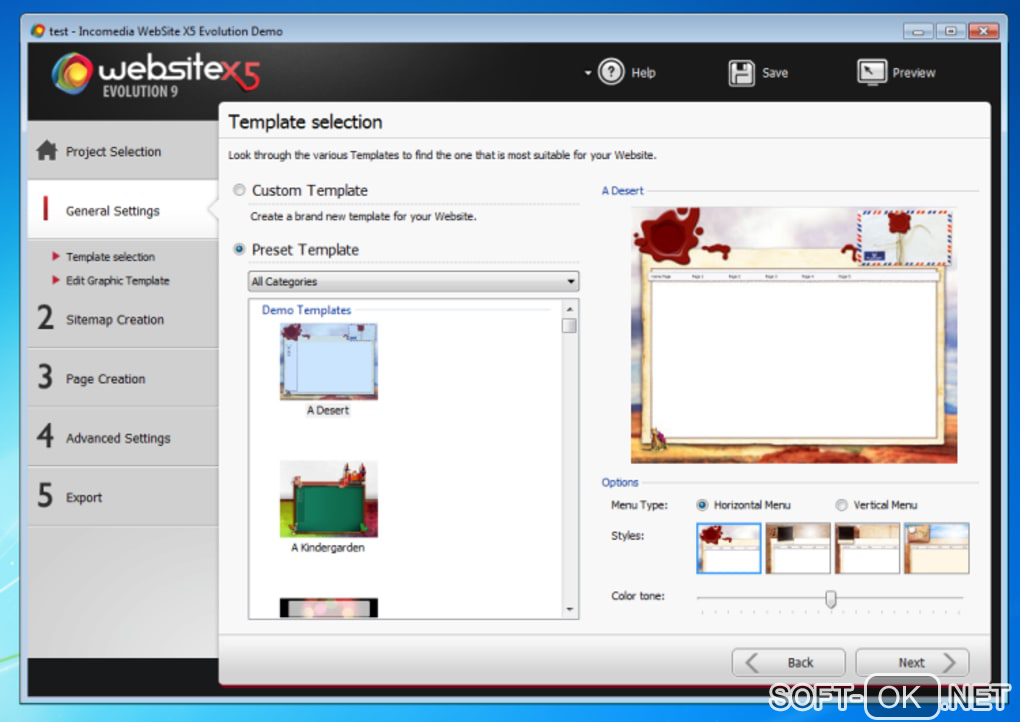Click the A Kindergarden caption text
Viewport: 1020px width, 722px height.
[328, 547]
